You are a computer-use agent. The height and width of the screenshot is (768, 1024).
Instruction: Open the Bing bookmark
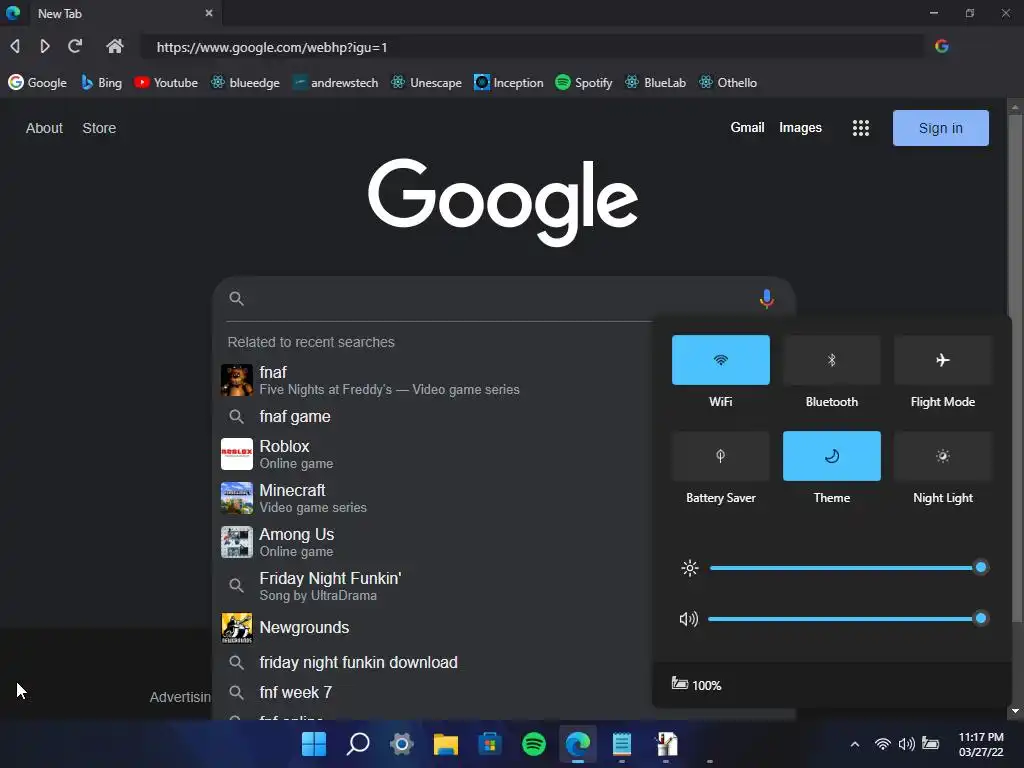[x=101, y=83]
